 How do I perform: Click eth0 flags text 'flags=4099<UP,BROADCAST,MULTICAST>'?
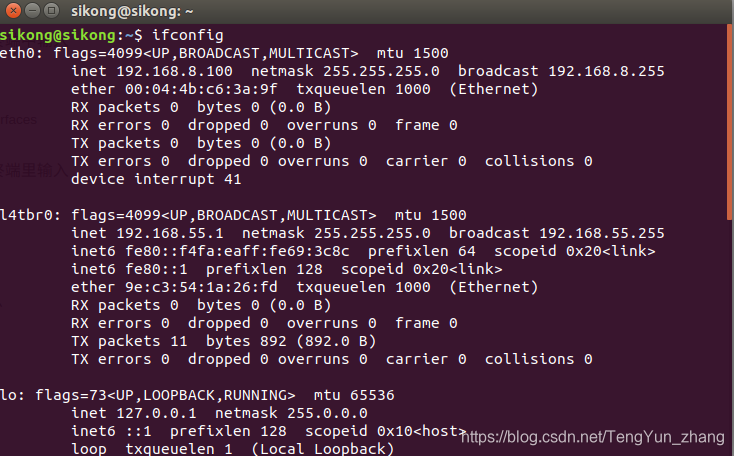pos(206,53)
